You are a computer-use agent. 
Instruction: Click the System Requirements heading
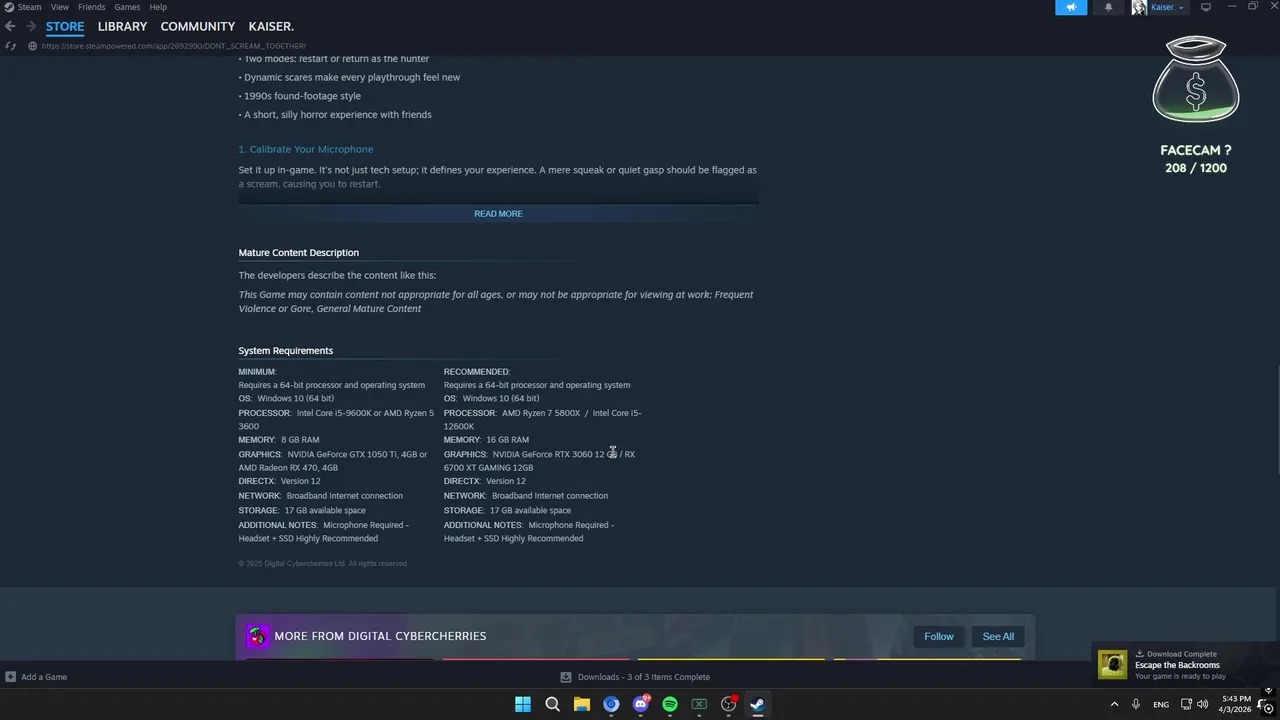click(x=286, y=350)
